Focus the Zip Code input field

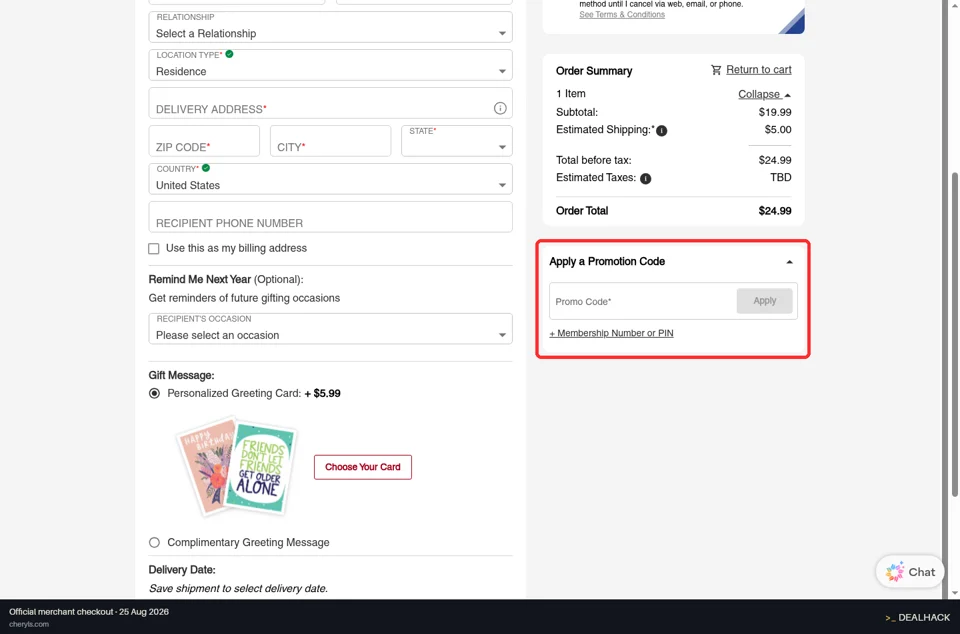pos(204,141)
